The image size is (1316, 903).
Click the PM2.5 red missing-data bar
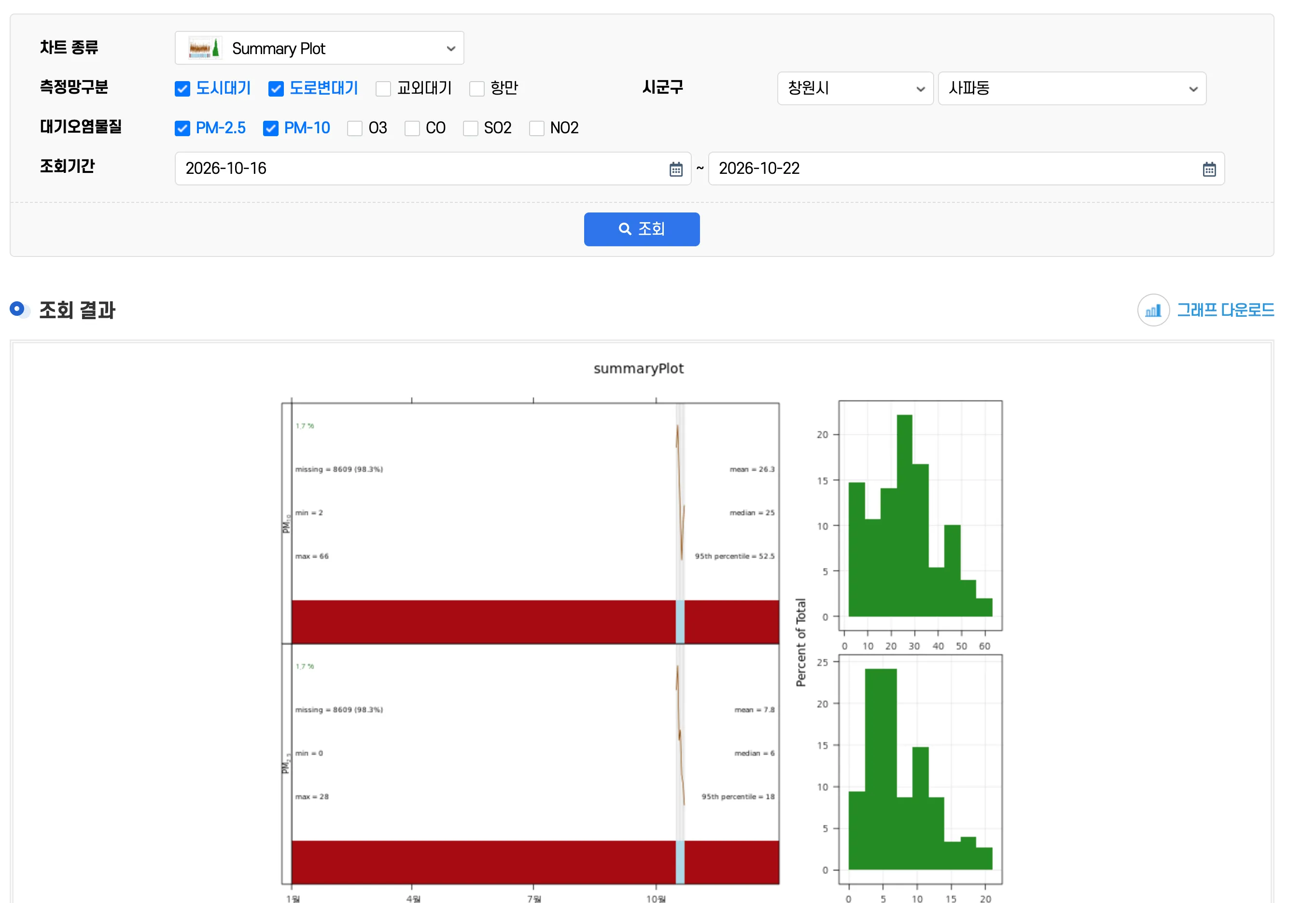[535, 862]
